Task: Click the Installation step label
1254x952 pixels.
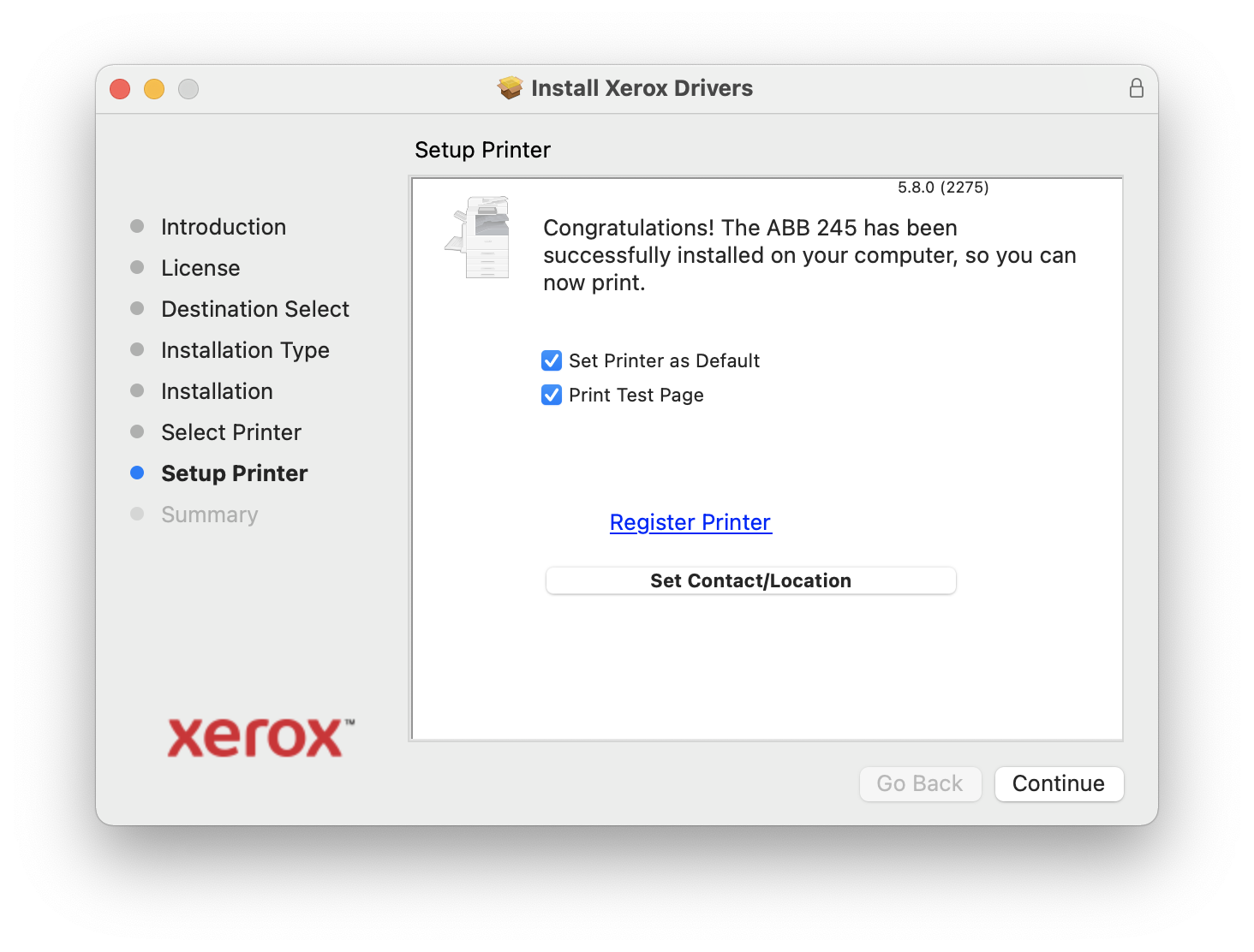Action: pos(217,391)
